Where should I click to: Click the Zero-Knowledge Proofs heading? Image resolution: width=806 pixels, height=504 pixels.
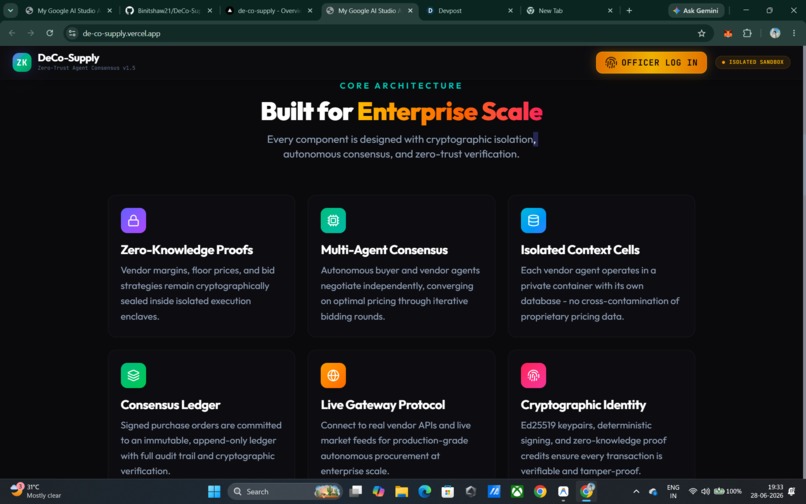coord(187,250)
